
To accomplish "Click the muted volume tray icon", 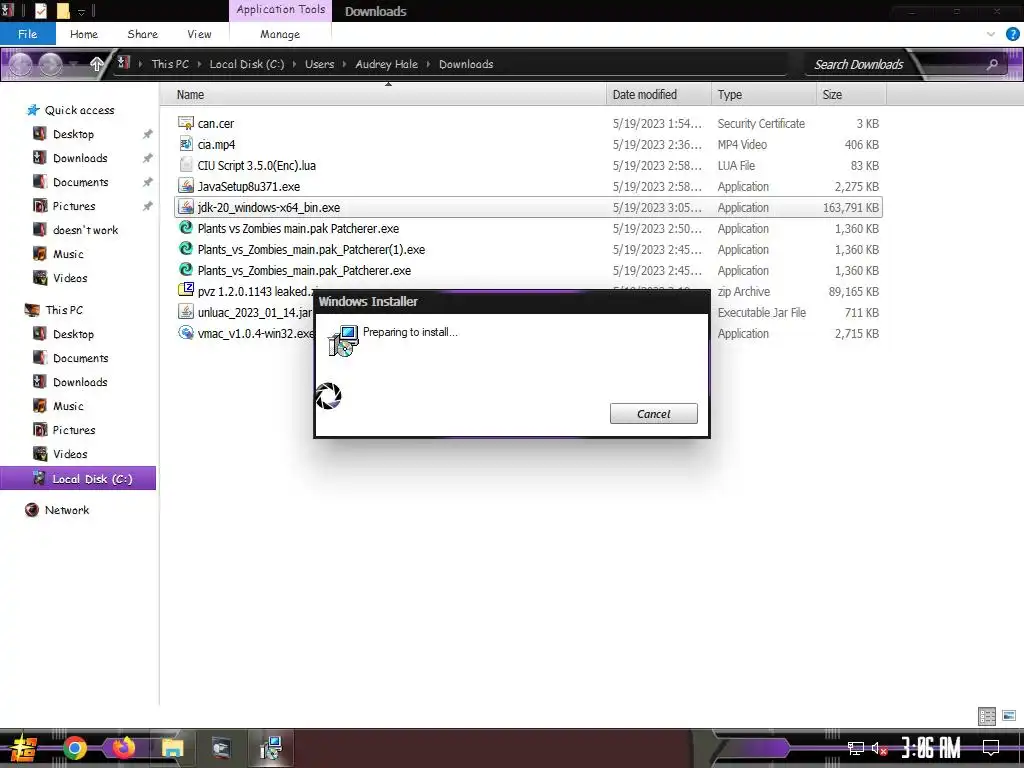I will (x=878, y=748).
